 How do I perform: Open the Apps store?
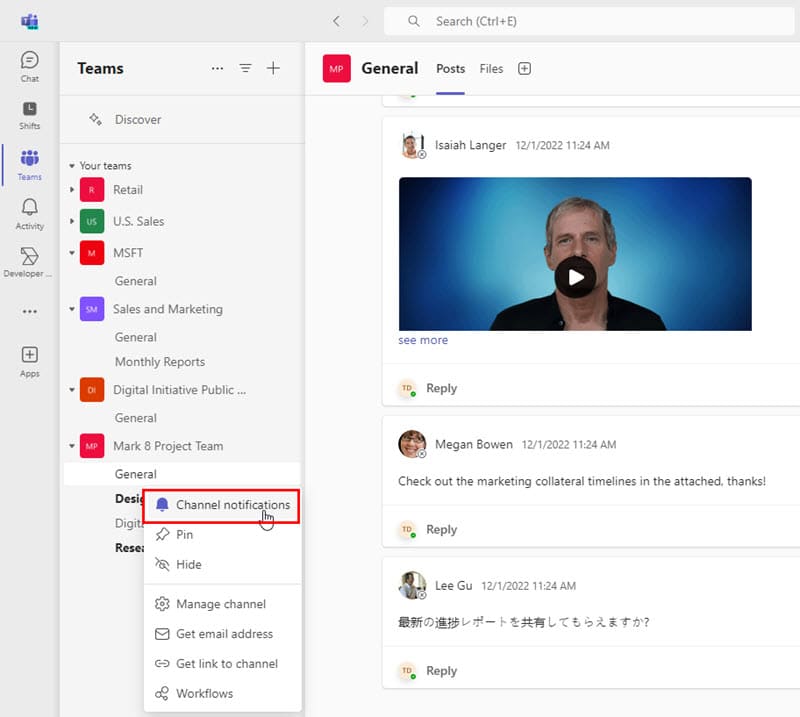click(30, 361)
